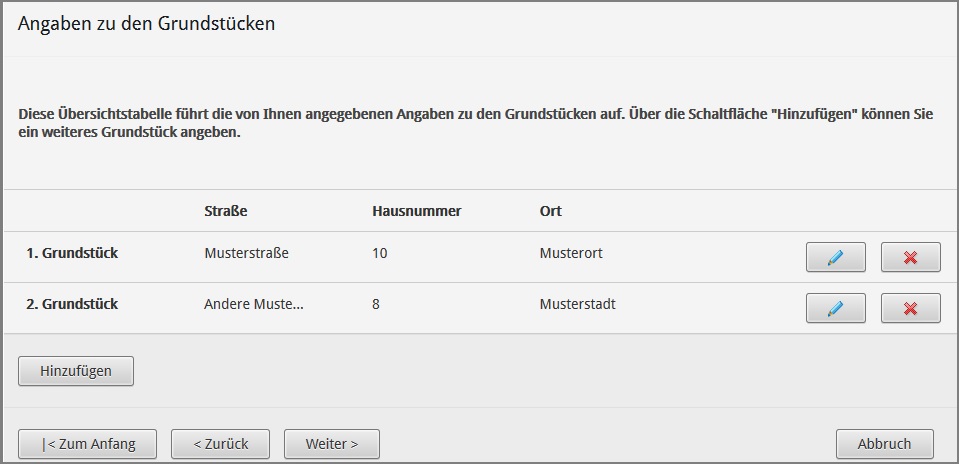Screen dimensions: 959x464
Task: Proceed with the Weiter button
Action: [331, 443]
